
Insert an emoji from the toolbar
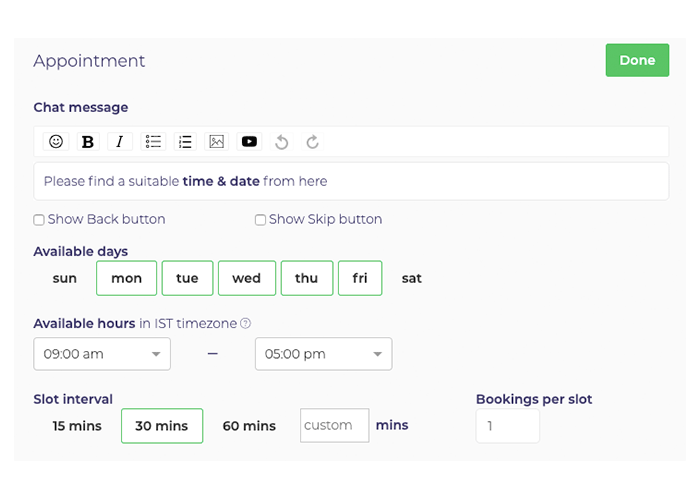point(56,142)
